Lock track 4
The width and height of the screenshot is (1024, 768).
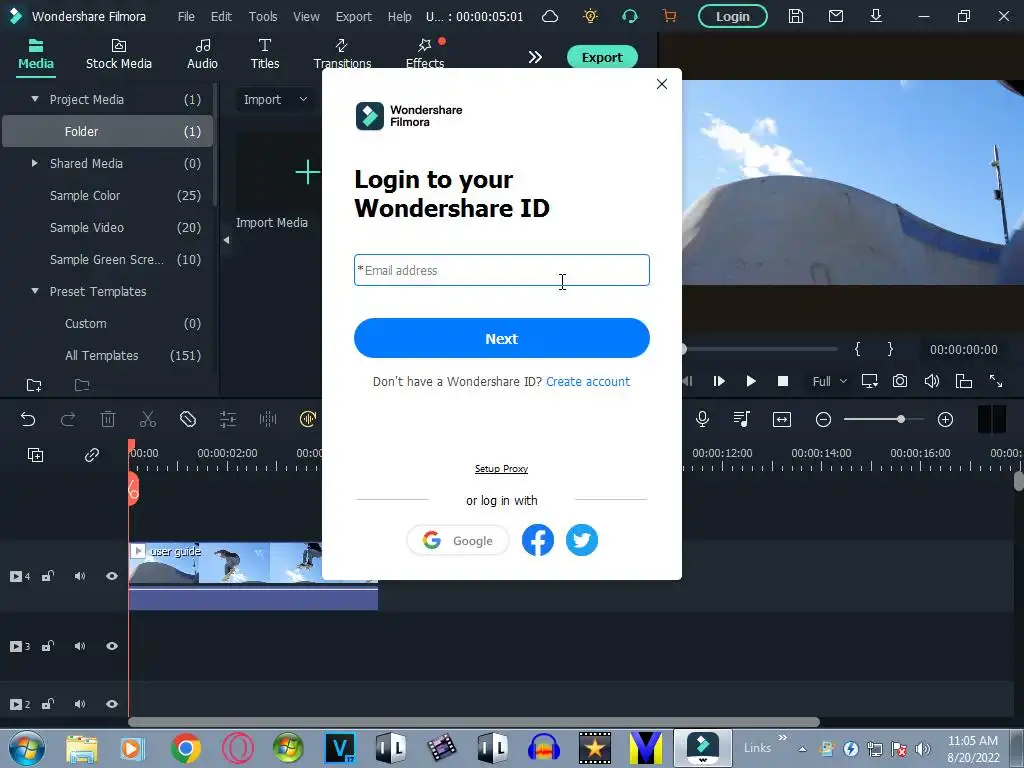pyautogui.click(x=48, y=576)
